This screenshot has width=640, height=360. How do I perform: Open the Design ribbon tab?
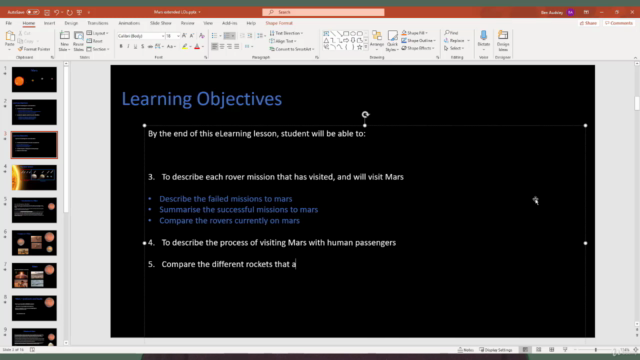(x=71, y=23)
